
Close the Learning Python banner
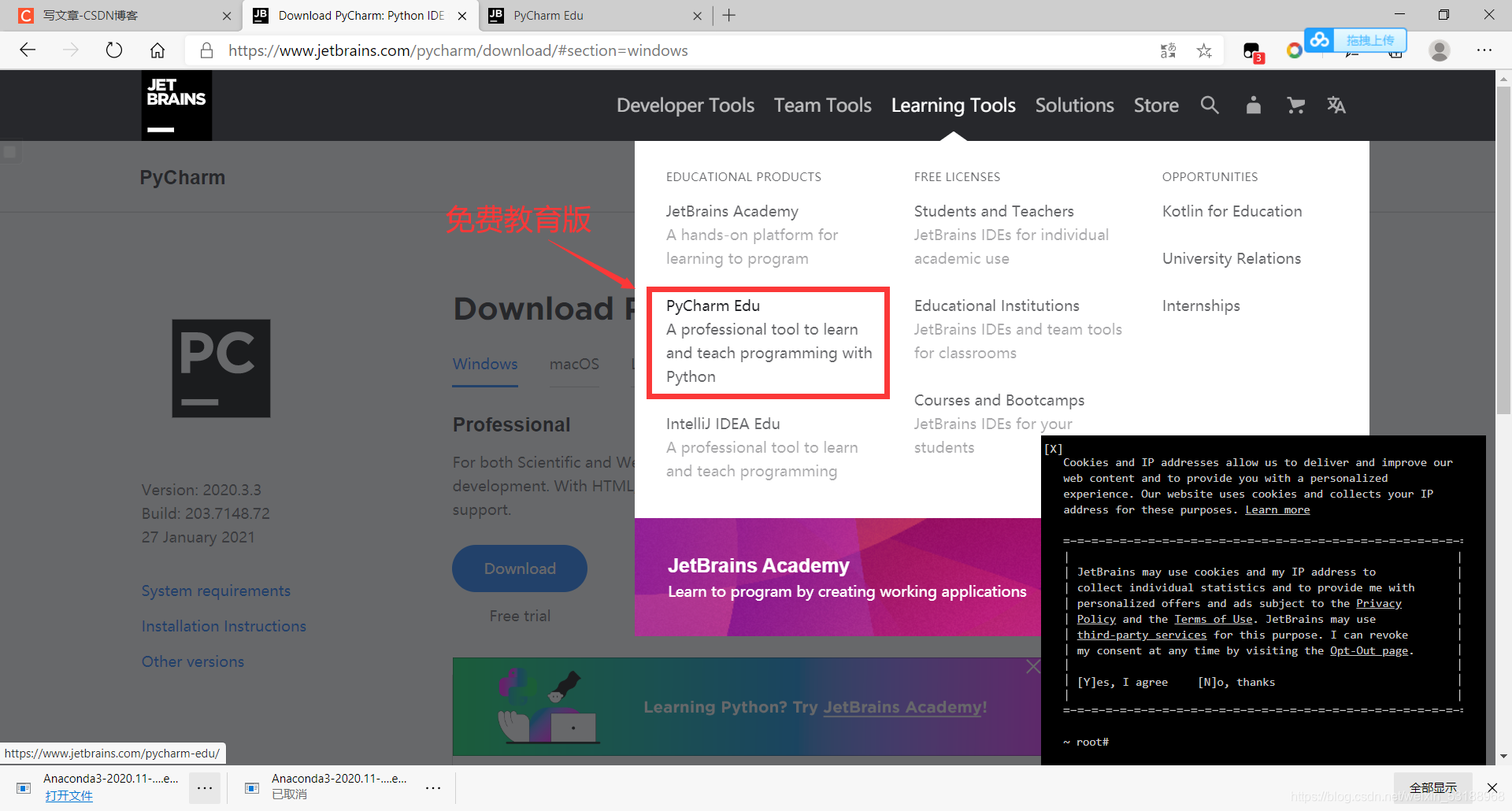pos(1033,667)
